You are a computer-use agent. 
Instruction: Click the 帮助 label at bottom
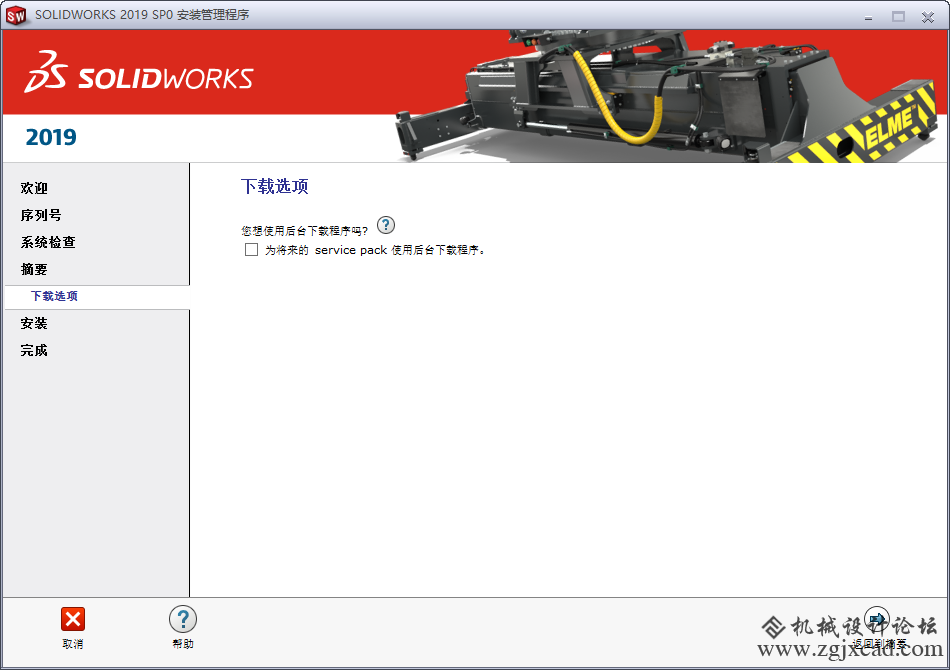pos(183,644)
